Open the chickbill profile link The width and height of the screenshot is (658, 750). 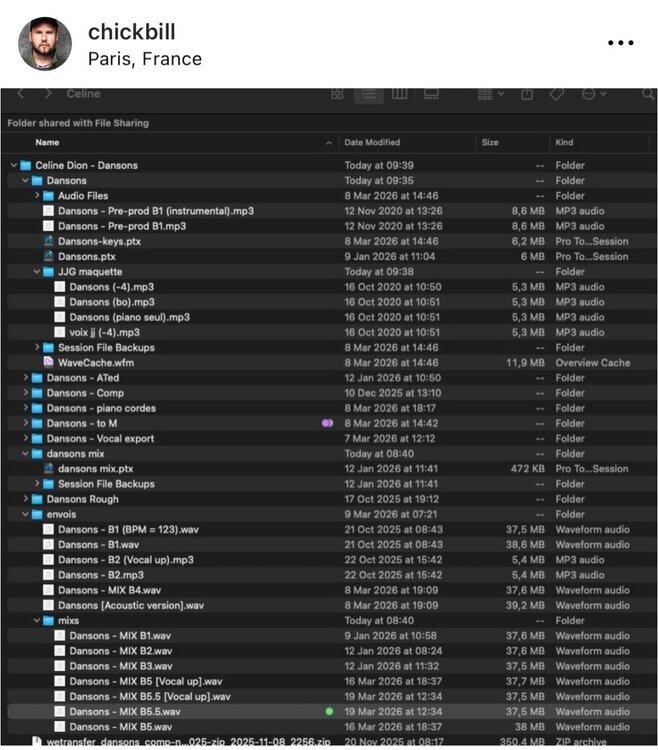click(125, 33)
